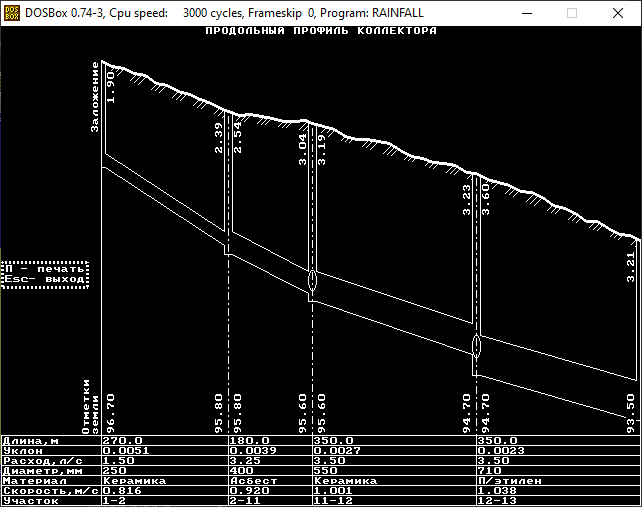This screenshot has height=507, width=642.
Task: Select the velocity cell 0.816
Action: click(122, 491)
